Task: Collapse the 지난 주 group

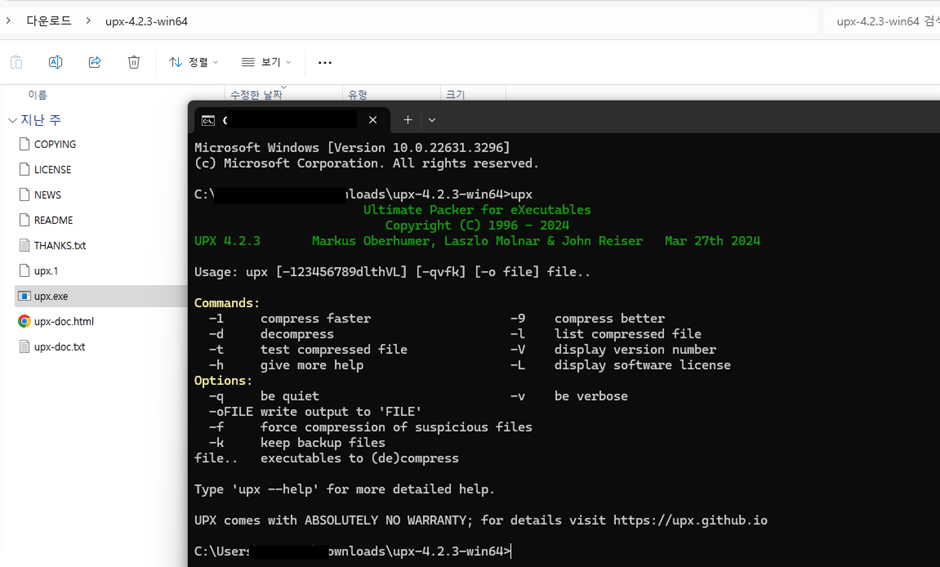Action: 12,120
